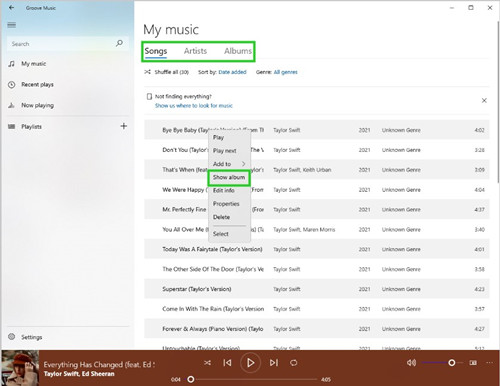Select the song That's When

[317, 170]
